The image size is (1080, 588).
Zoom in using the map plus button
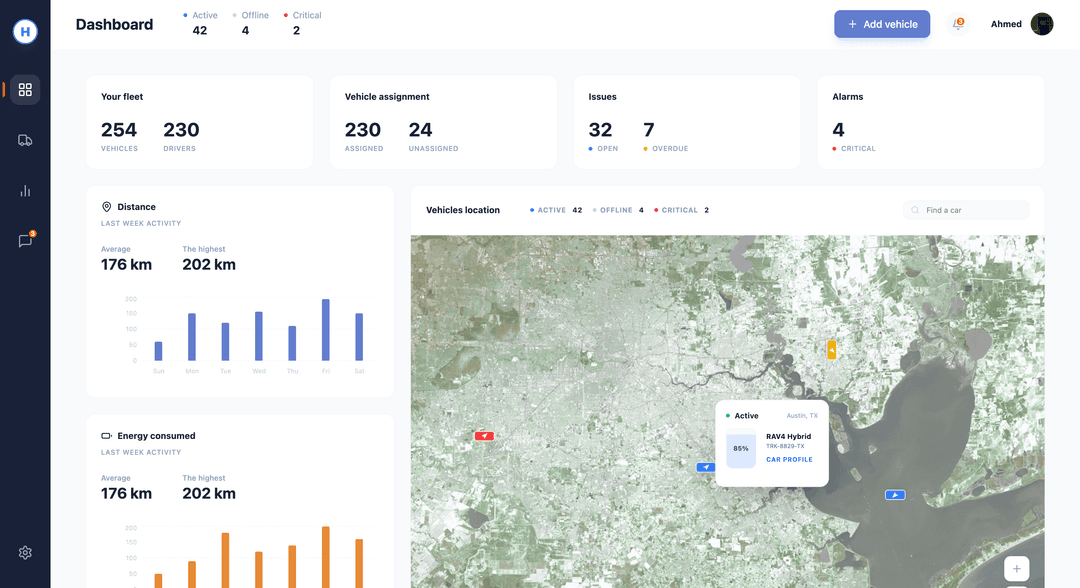(x=1016, y=568)
